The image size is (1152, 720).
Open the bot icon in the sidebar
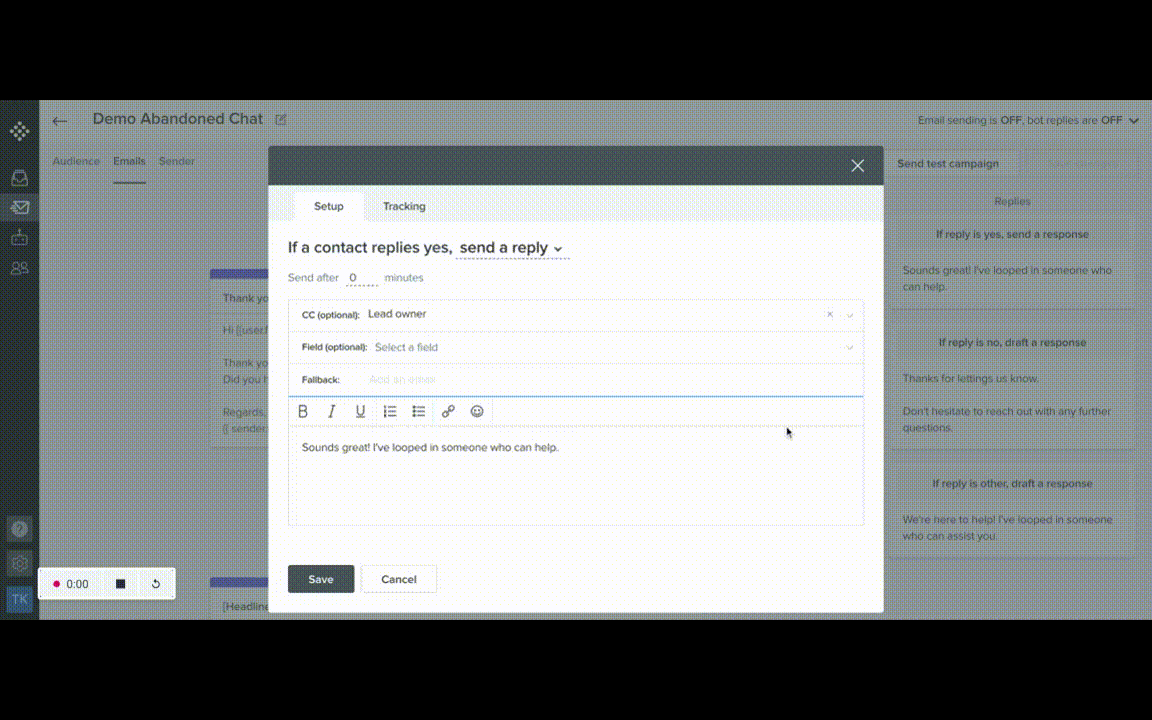(20, 237)
